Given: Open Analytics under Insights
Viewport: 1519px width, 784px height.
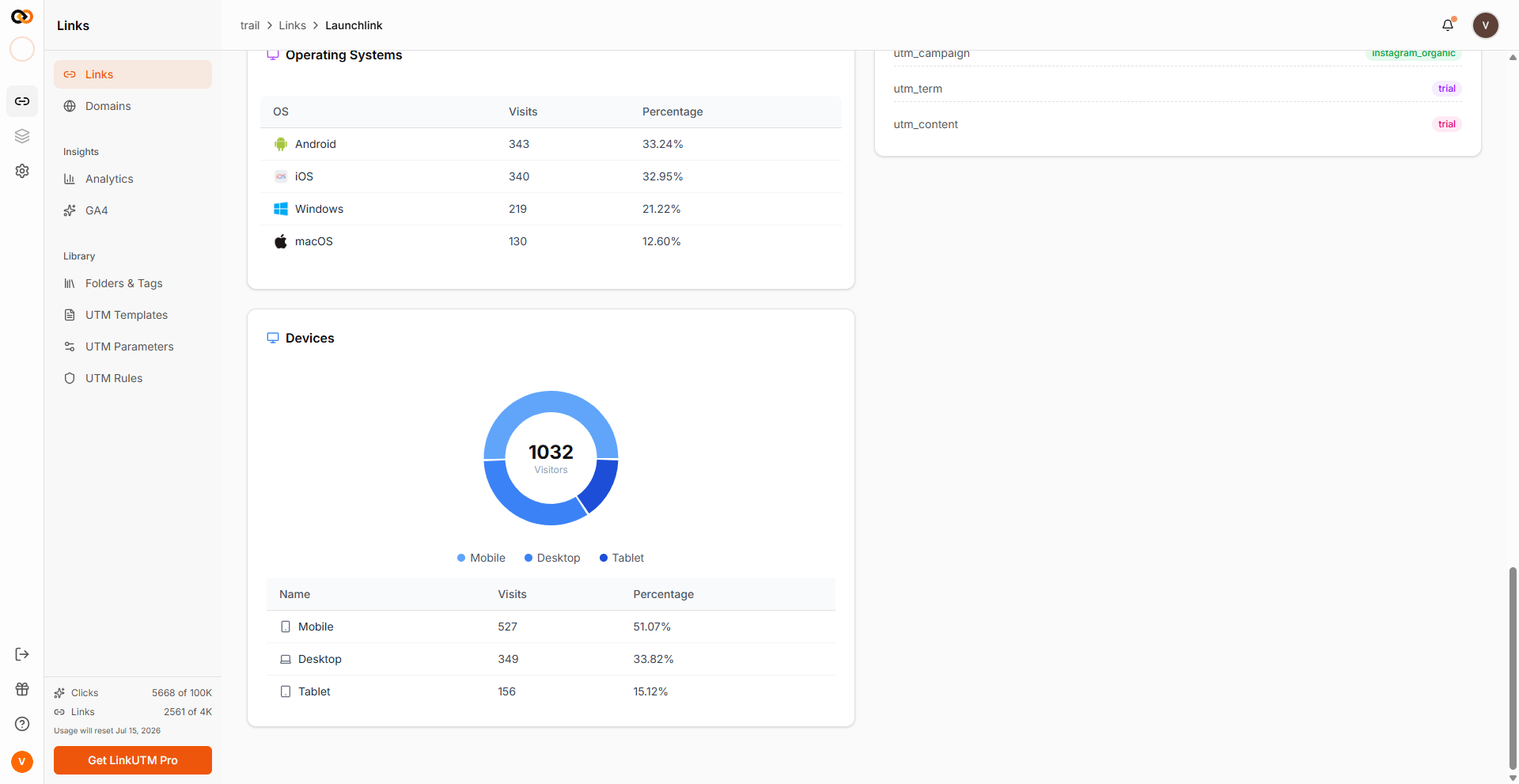Looking at the screenshot, I should point(133,179).
